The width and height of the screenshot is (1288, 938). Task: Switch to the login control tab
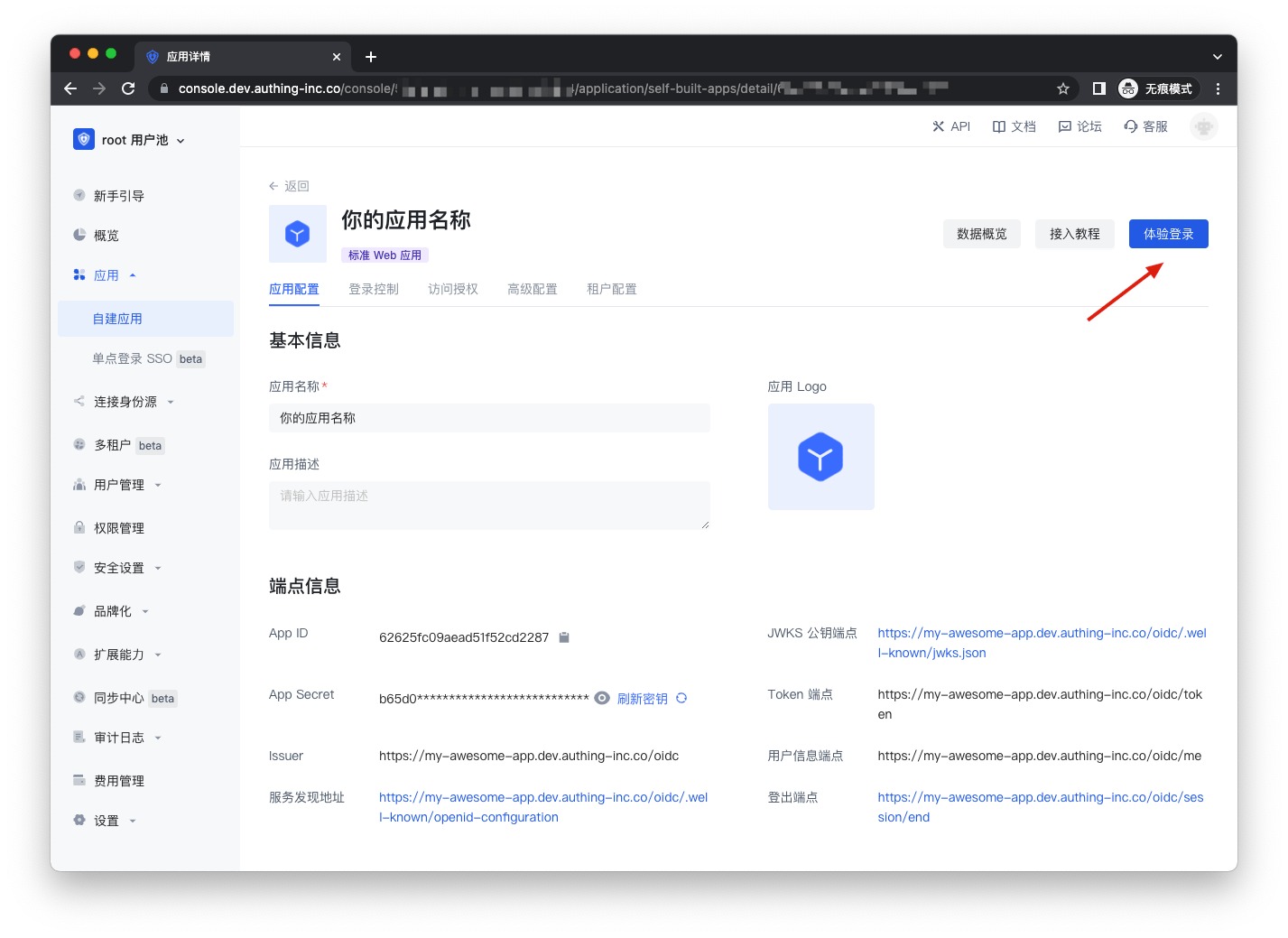point(374,289)
